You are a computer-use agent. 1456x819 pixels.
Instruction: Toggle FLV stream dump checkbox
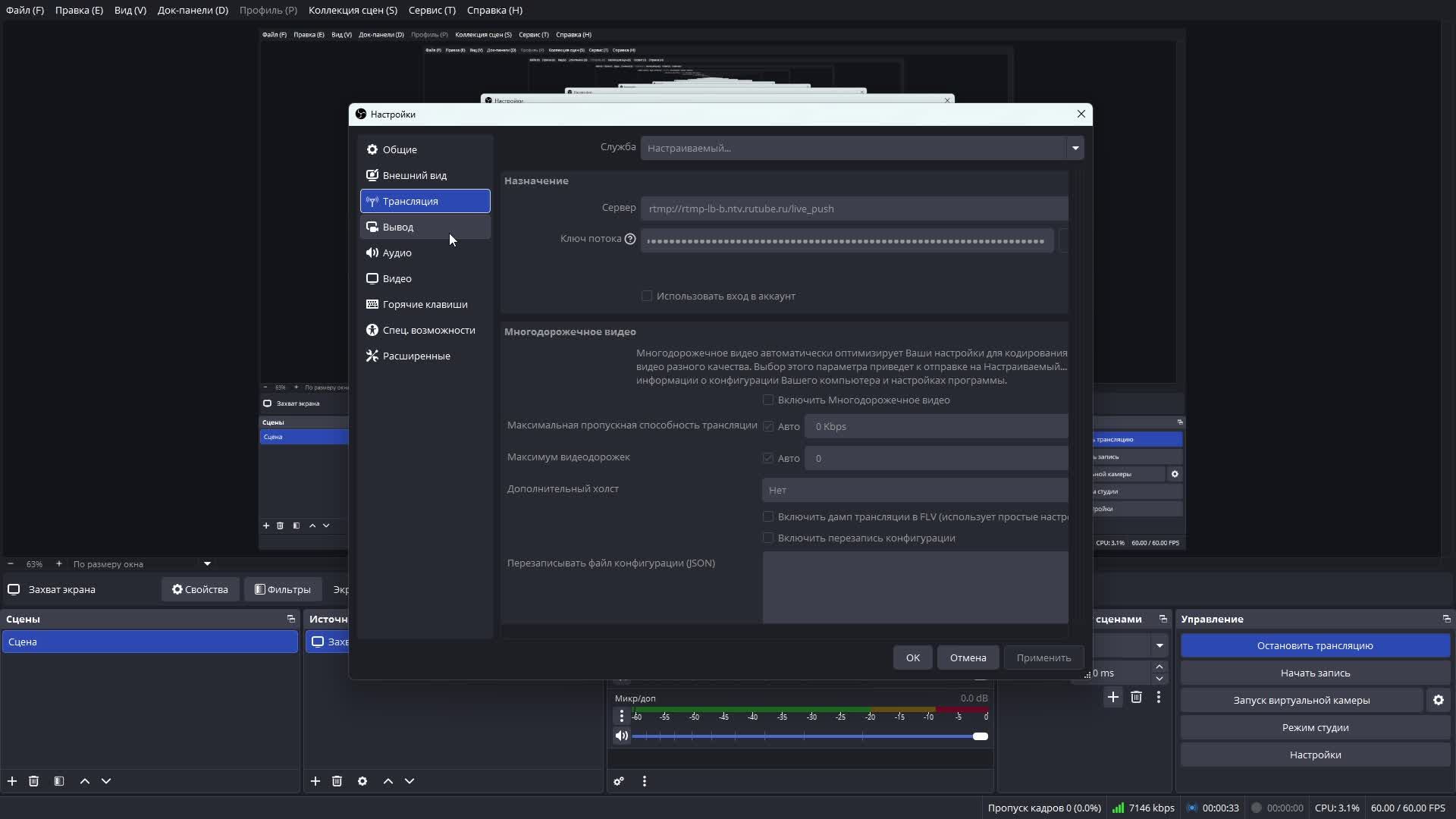coord(768,516)
